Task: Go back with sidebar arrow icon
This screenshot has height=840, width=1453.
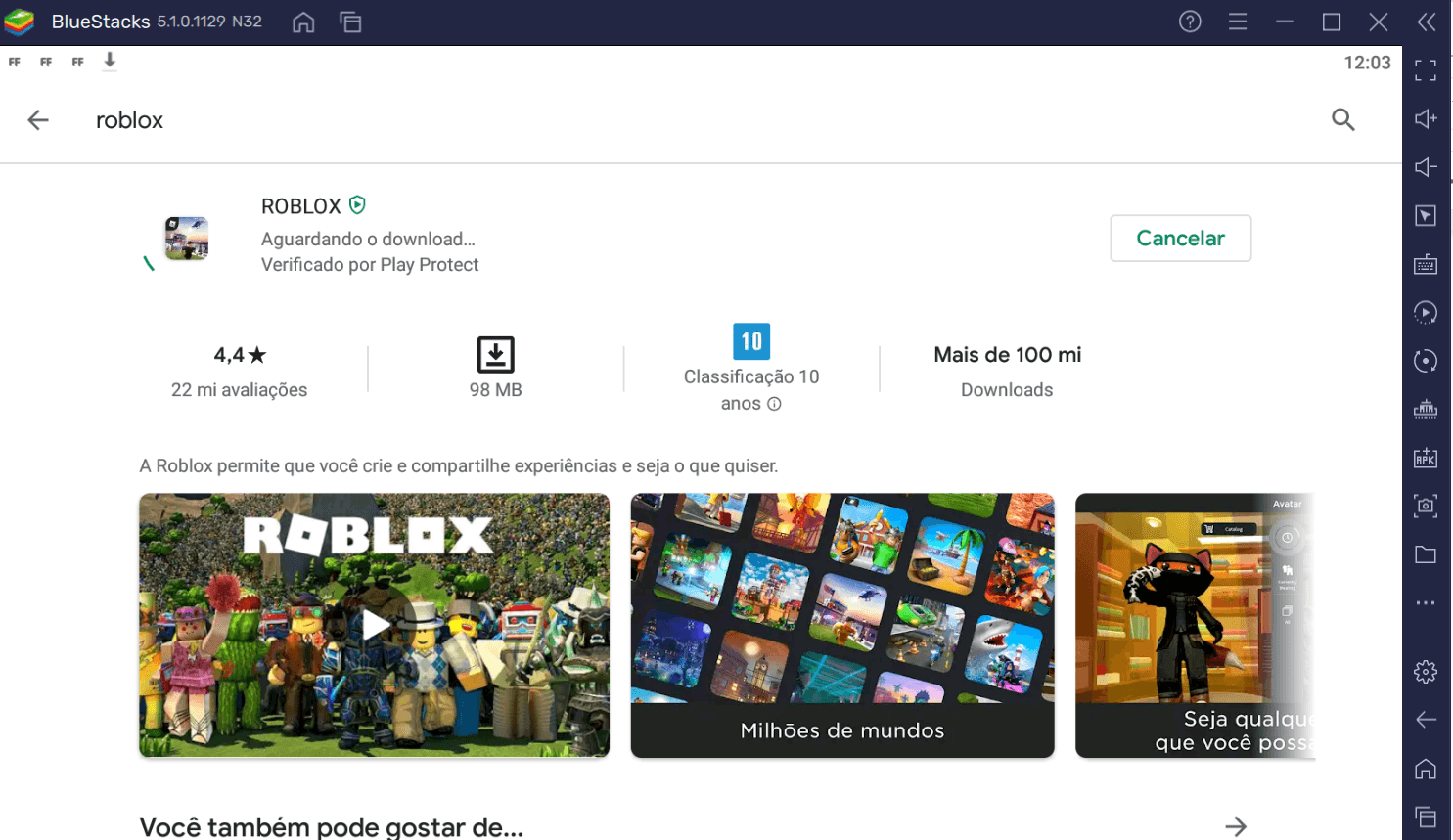Action: [1426, 720]
